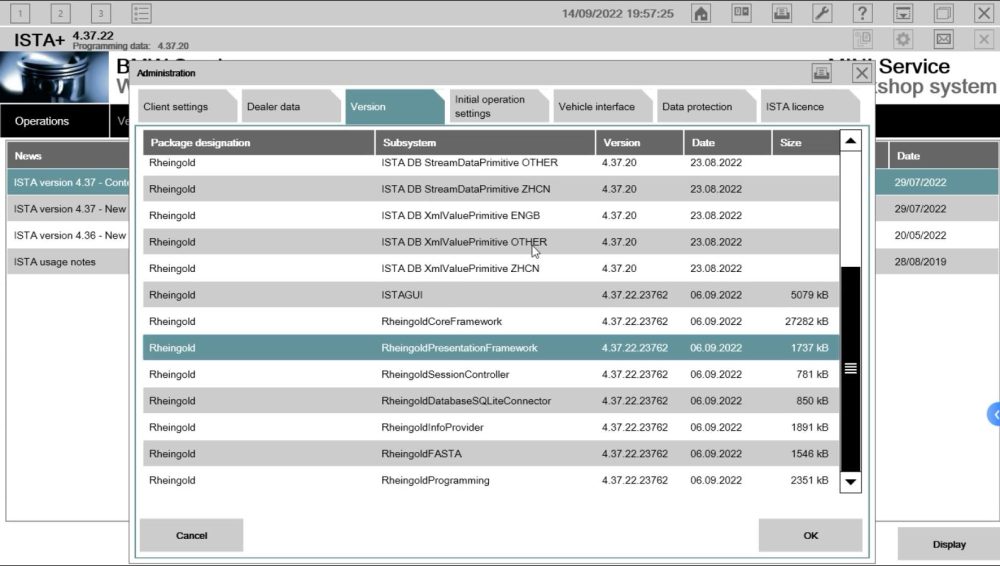Screen dimensions: 1000x566
Task: Open news item ISTA version 4.36 - New
Action: [x=68, y=235]
